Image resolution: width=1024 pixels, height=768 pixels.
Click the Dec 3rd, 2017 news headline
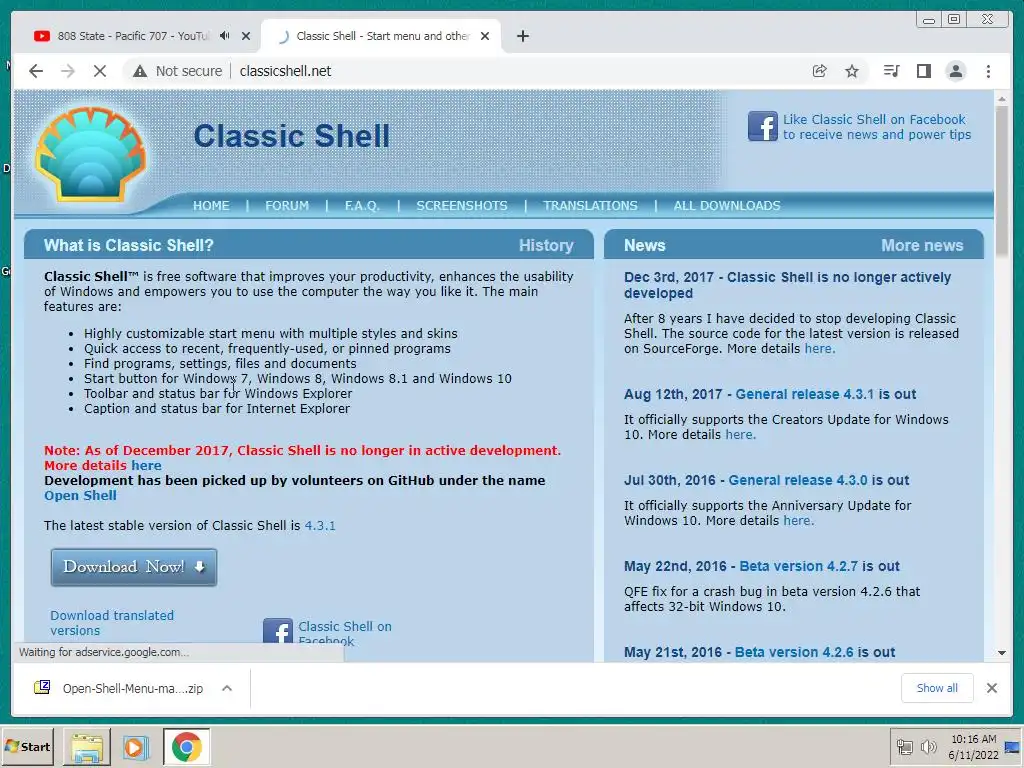(x=787, y=285)
